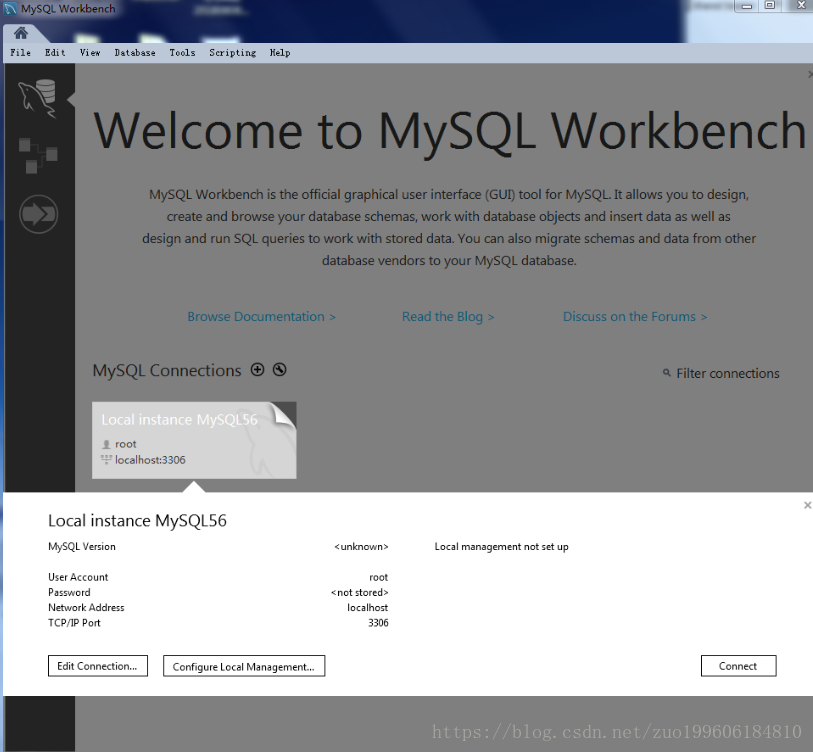
Task: Open Browse Documentation link
Action: 261,316
